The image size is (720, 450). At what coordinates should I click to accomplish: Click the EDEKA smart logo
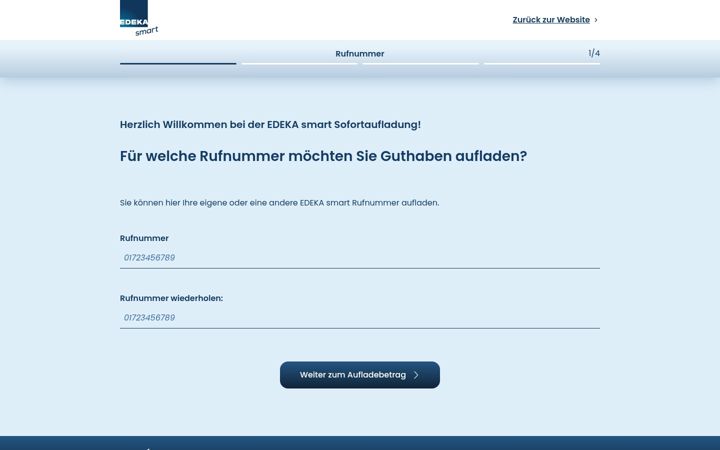pyautogui.click(x=139, y=18)
